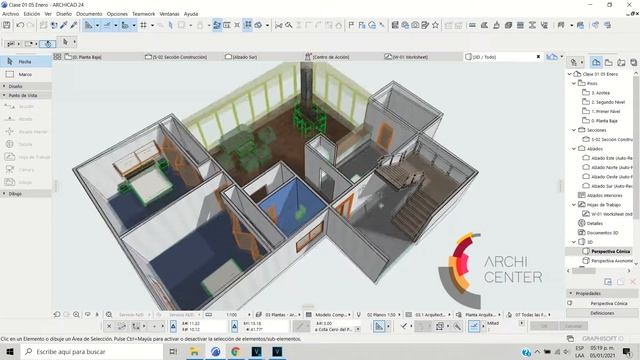
Task: Open the Teamwork menu
Action: pyautogui.click(x=144, y=14)
